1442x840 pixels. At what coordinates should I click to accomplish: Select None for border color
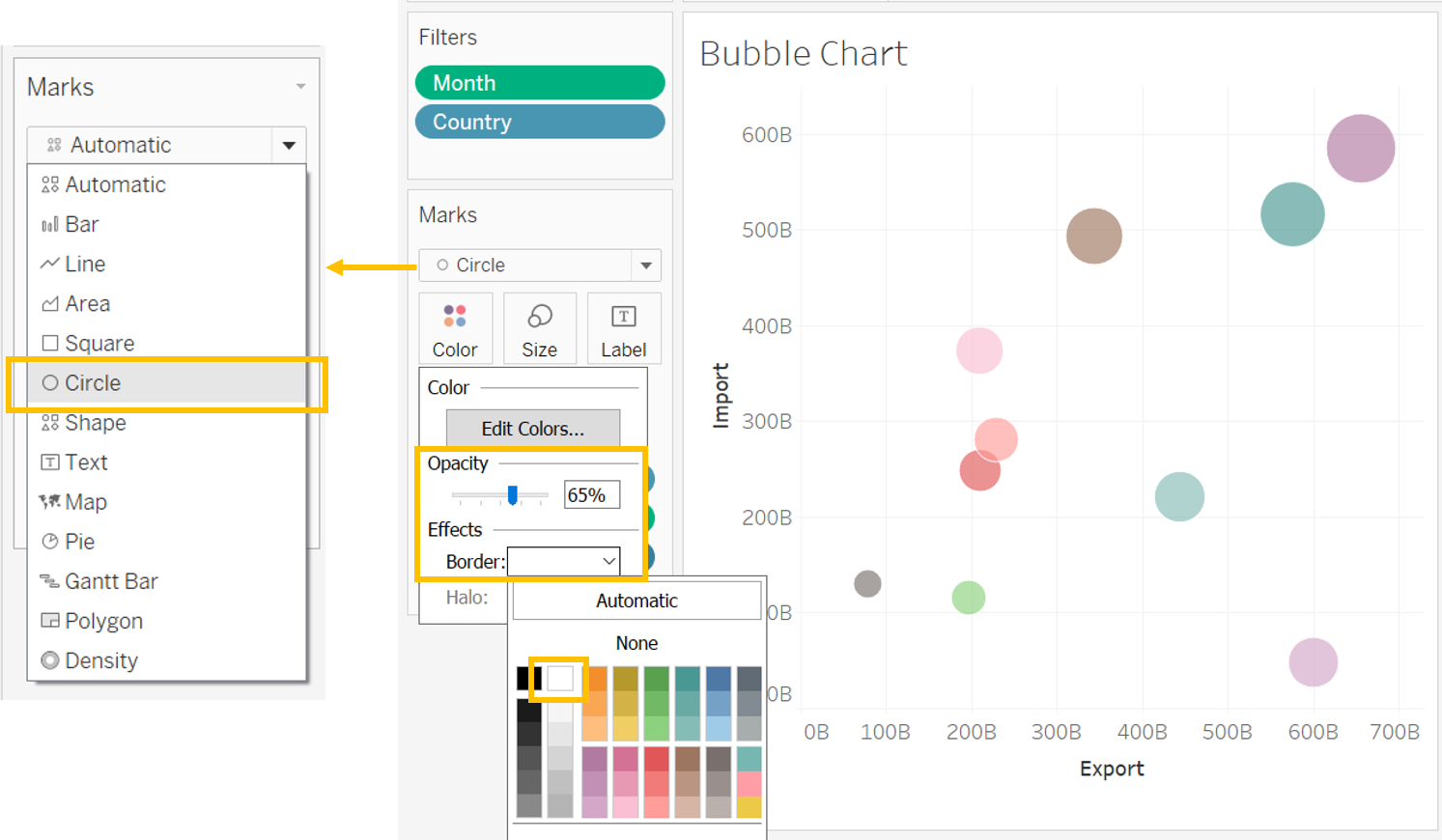click(636, 643)
